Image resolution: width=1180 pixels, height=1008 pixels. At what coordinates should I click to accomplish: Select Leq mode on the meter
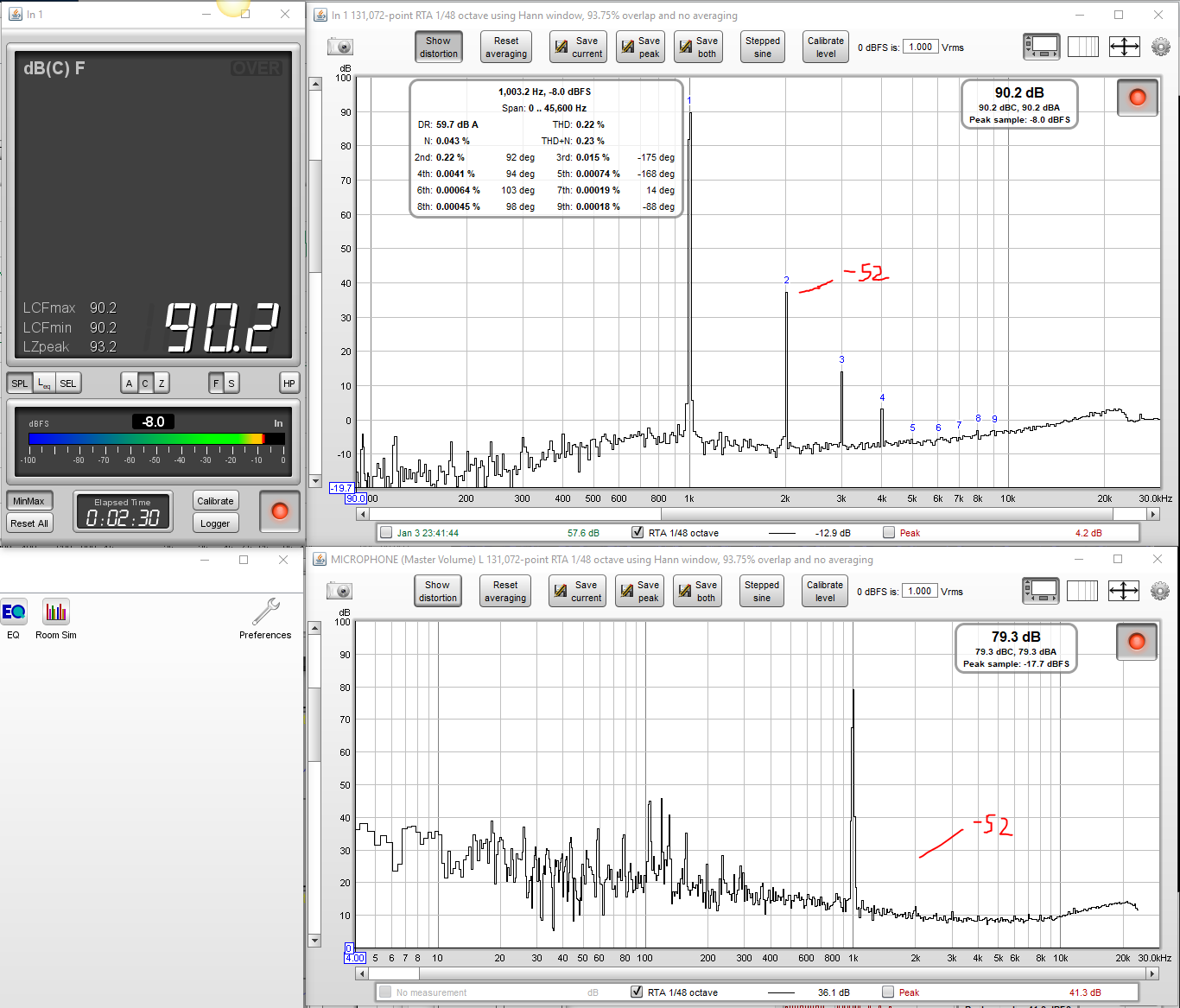[x=44, y=384]
